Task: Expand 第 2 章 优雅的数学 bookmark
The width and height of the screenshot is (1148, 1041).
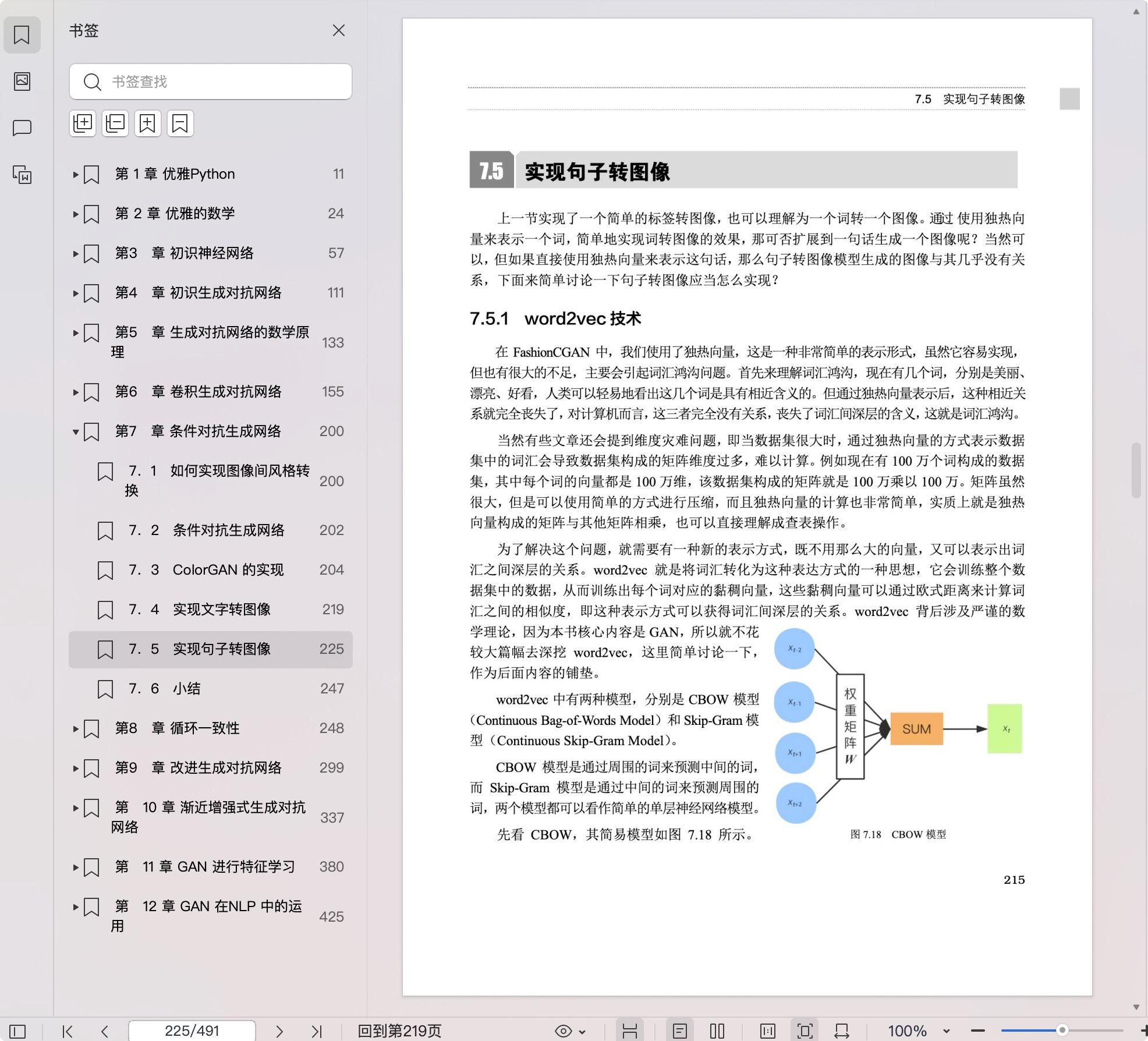Action: coord(76,214)
